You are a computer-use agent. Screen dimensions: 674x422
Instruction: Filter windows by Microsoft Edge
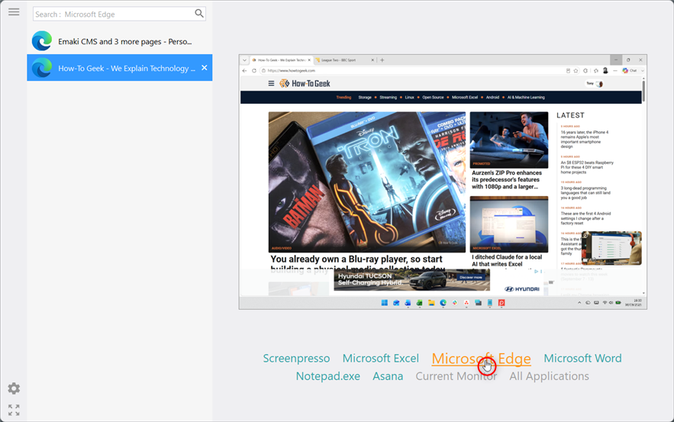pyautogui.click(x=481, y=358)
